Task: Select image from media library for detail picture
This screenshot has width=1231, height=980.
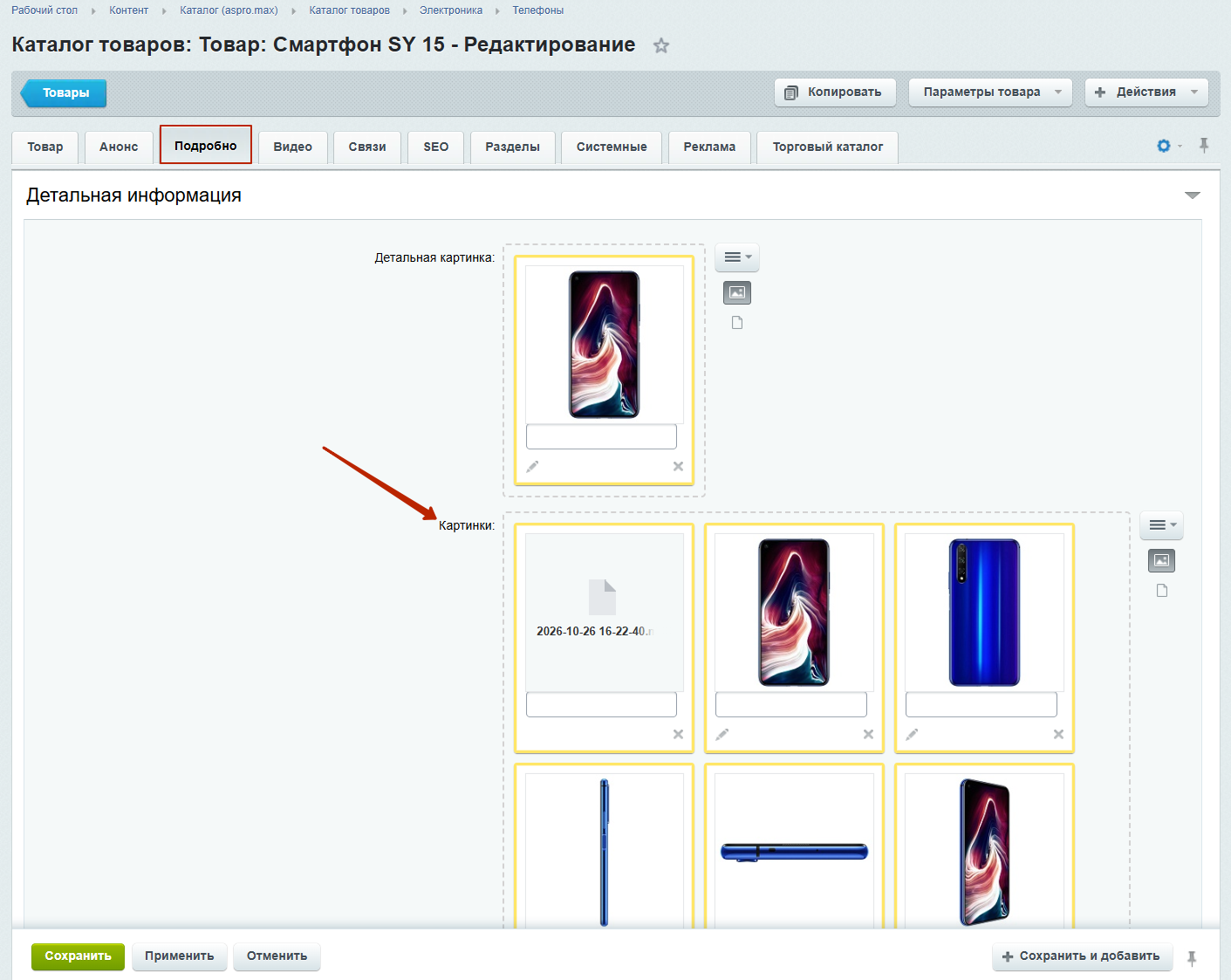Action: (737, 293)
